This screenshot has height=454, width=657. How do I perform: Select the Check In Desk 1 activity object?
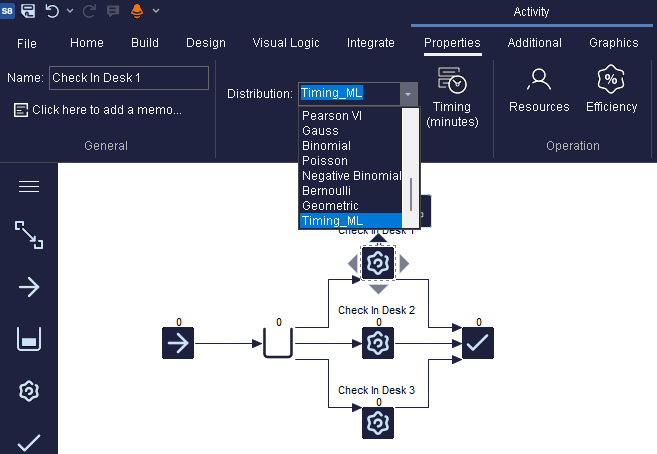pyautogui.click(x=378, y=263)
